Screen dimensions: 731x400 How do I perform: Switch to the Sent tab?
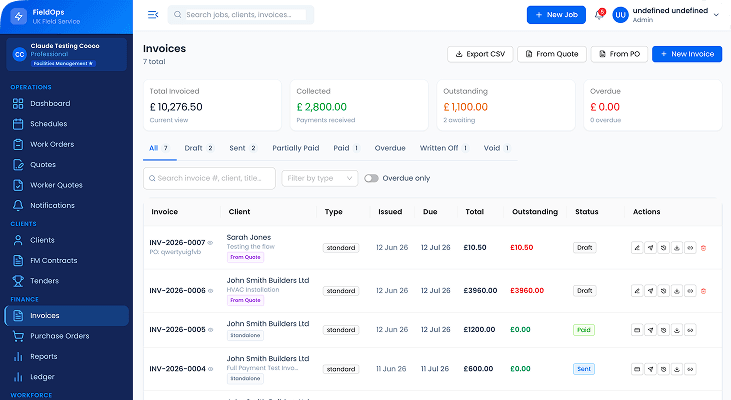click(243, 148)
